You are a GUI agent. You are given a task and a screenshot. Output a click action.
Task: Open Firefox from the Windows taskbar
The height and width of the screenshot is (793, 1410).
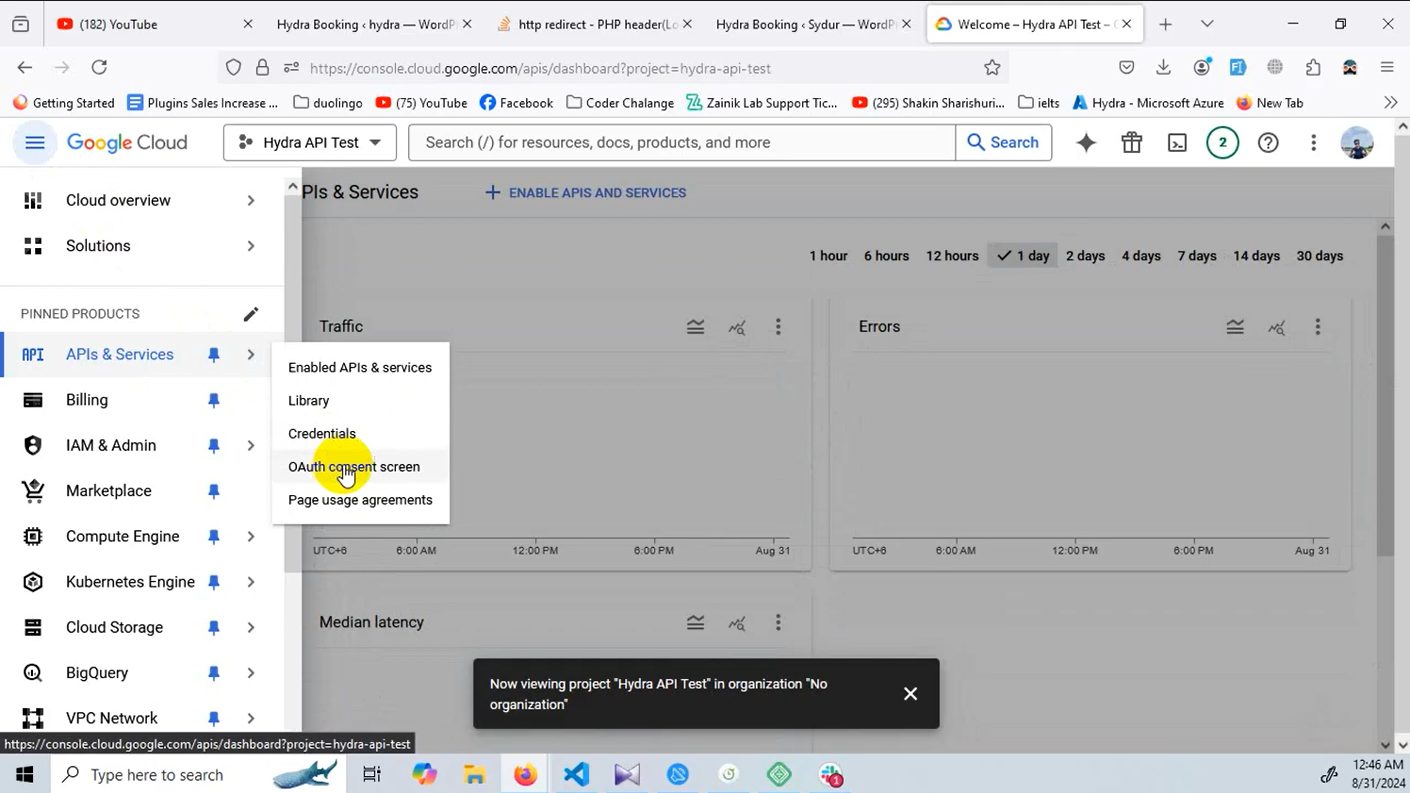[x=525, y=775]
